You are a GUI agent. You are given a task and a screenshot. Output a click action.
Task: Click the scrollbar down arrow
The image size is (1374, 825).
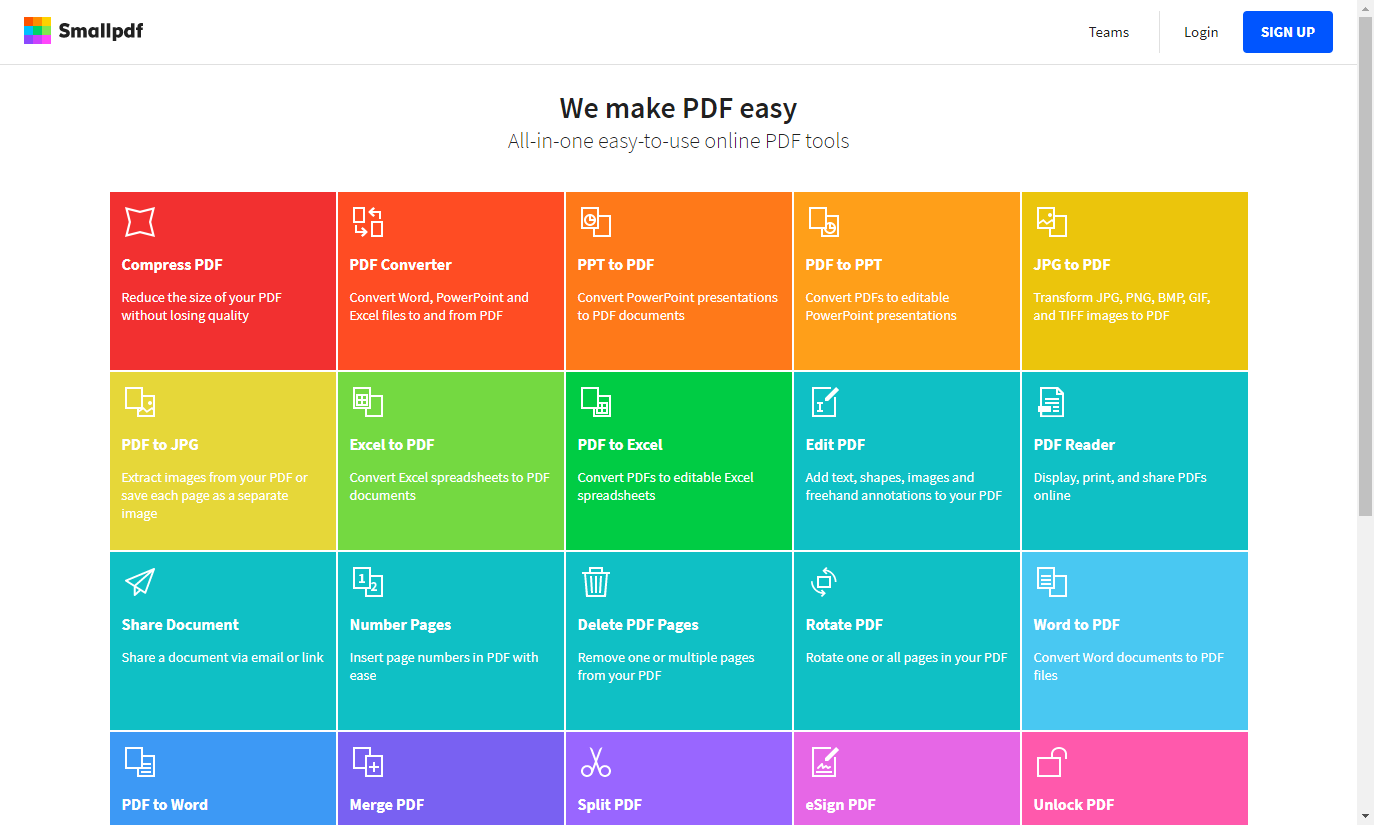[x=1365, y=816]
